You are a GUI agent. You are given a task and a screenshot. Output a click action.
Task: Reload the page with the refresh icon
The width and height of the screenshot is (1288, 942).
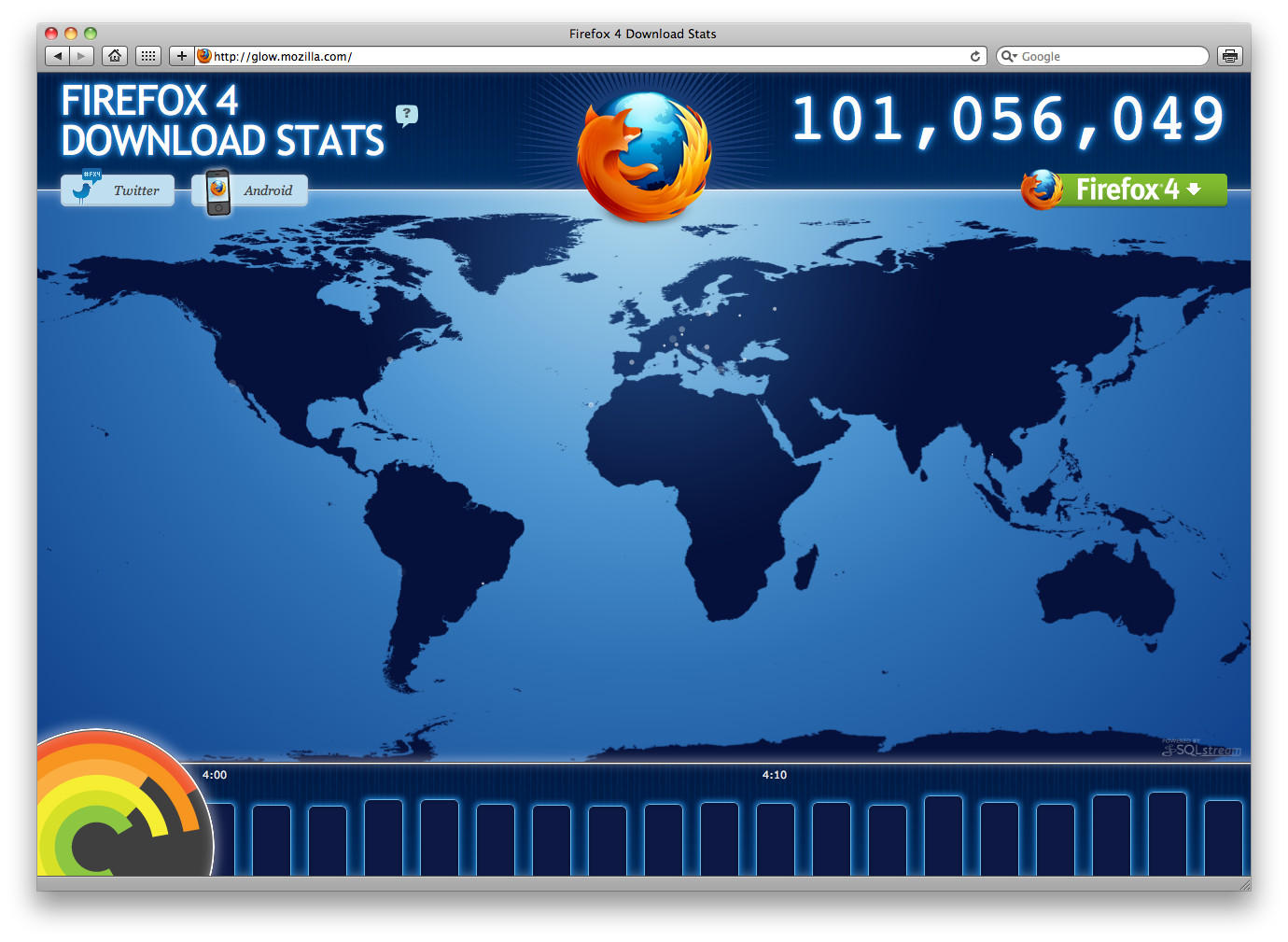tap(975, 56)
